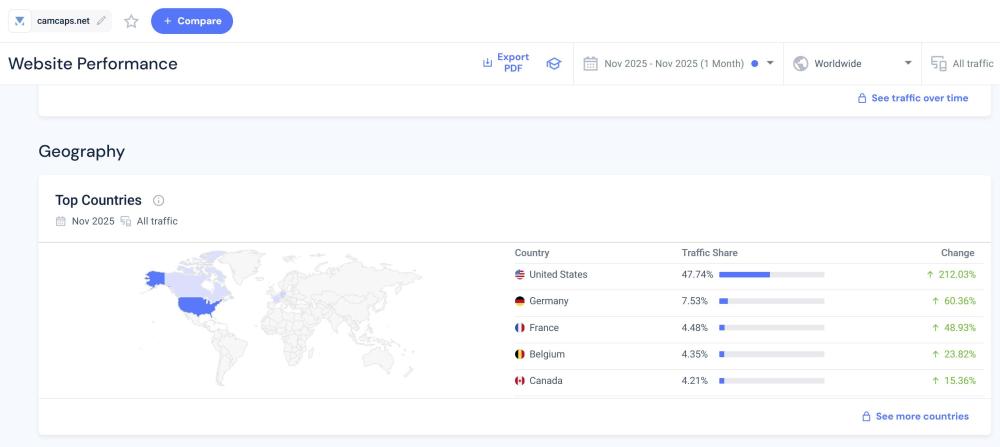Click the Export PDF button
Viewport: 1000px width, 447px height.
(x=506, y=63)
